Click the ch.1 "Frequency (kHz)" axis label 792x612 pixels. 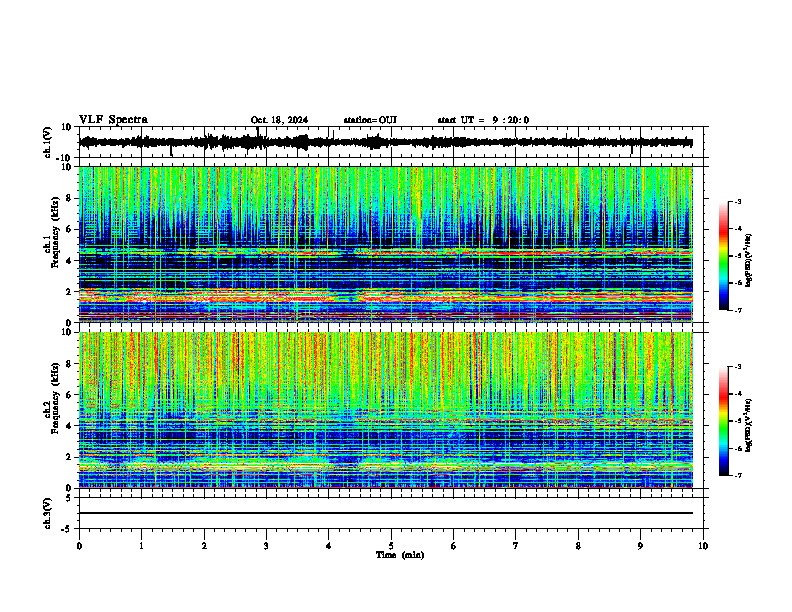click(x=55, y=232)
